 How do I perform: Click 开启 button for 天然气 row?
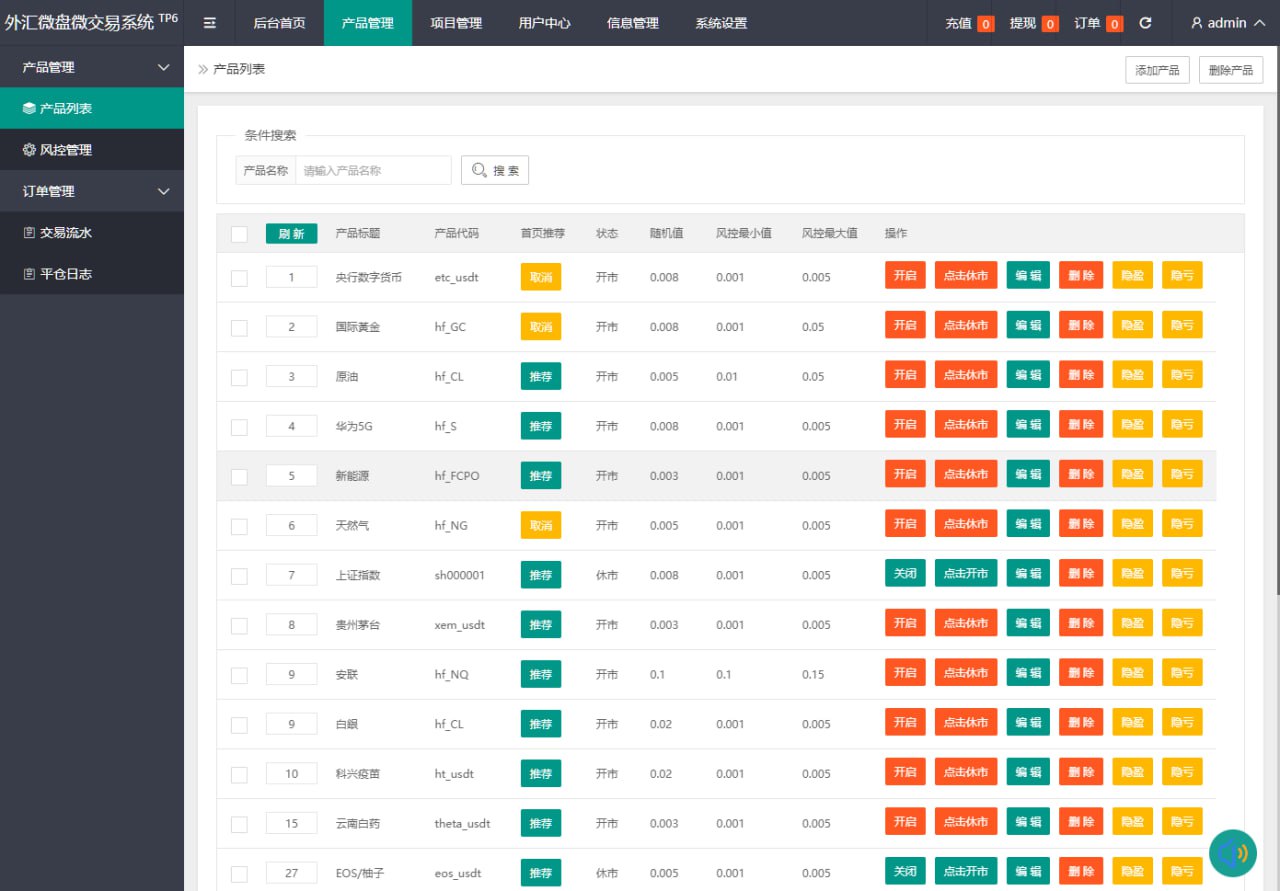(x=905, y=524)
